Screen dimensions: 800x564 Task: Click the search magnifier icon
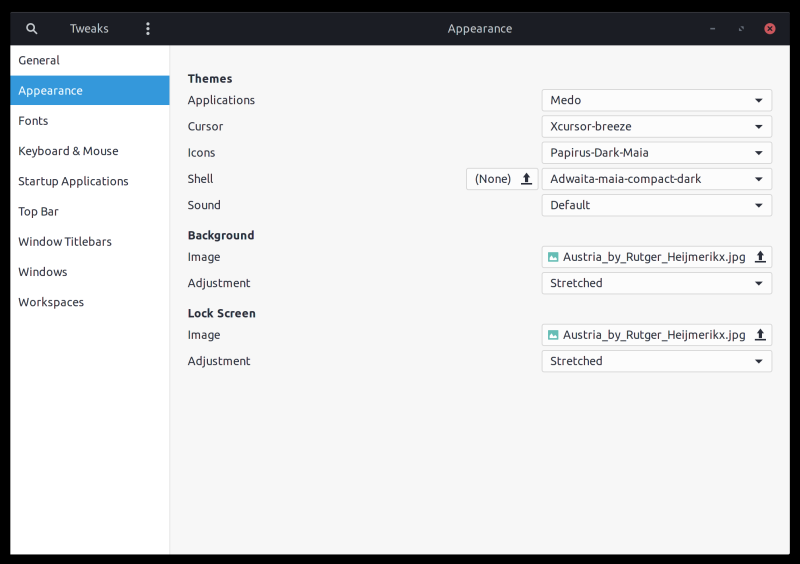tap(32, 29)
